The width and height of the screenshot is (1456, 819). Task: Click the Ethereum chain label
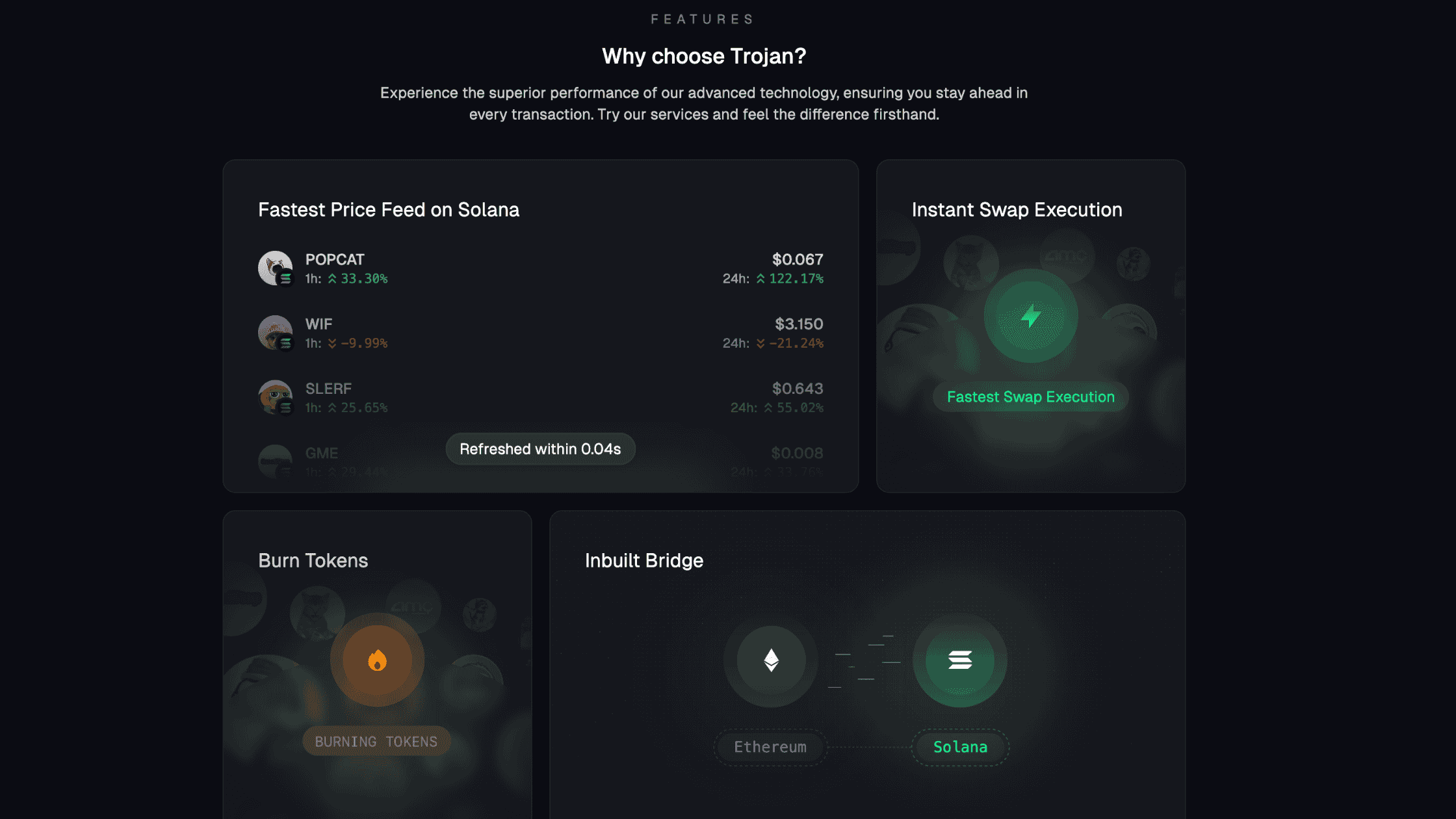770,747
